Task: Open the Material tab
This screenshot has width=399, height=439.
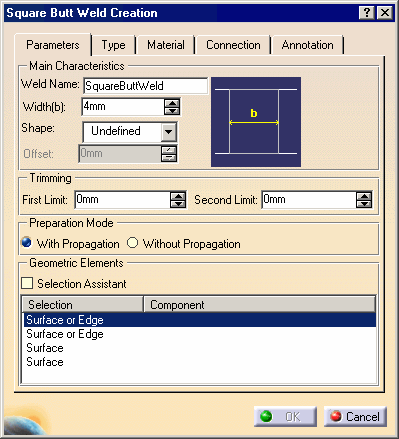Action: [x=166, y=45]
